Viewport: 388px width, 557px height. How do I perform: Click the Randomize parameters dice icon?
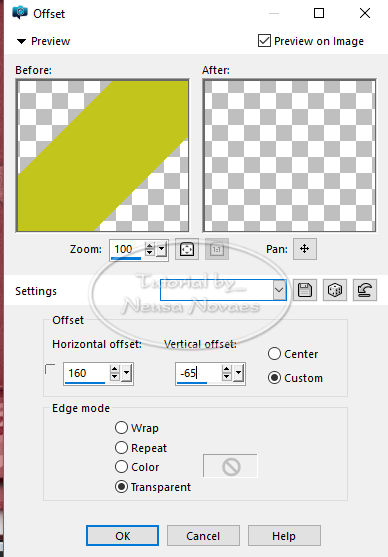coord(335,290)
